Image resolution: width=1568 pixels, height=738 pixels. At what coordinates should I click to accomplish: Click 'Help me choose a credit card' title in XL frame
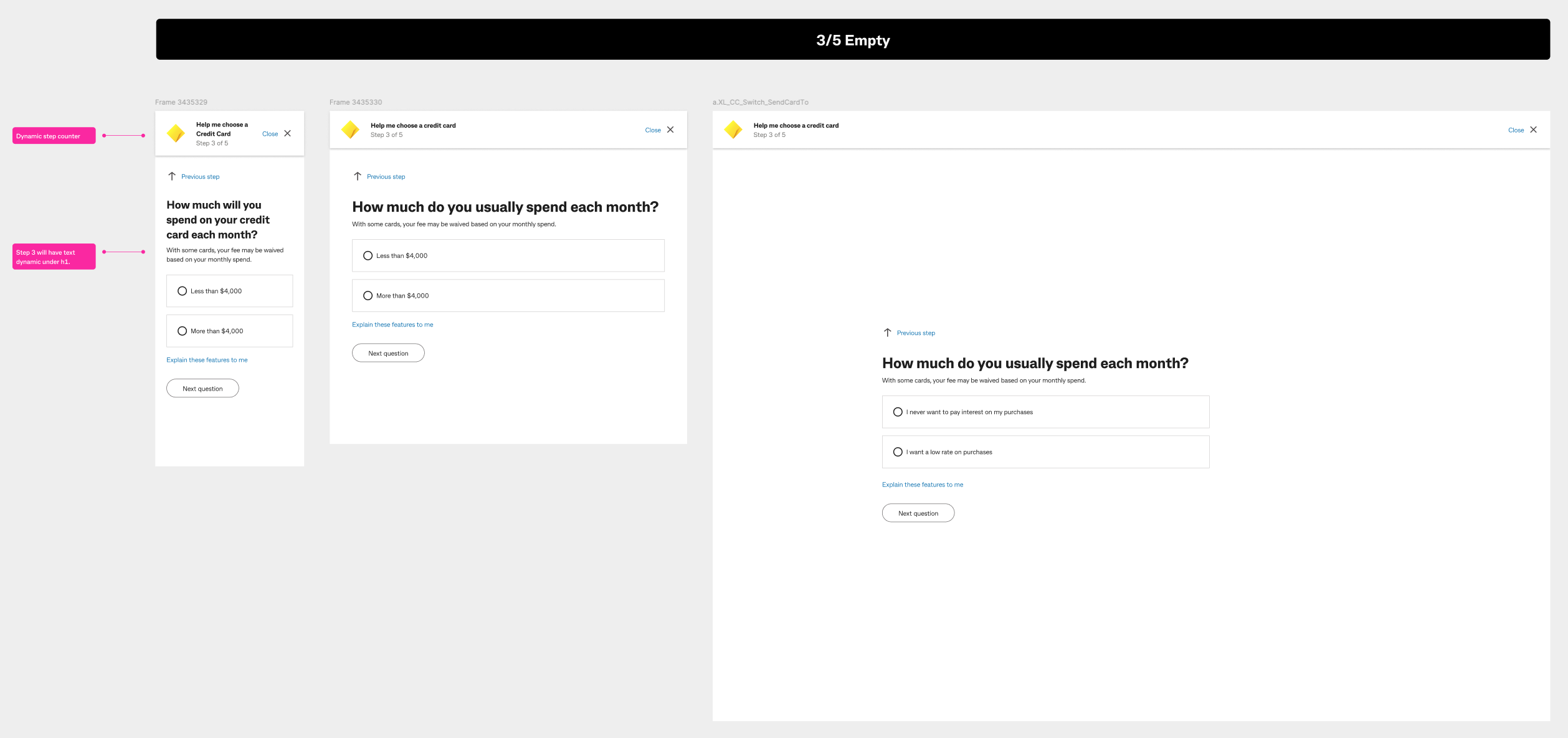tap(796, 125)
